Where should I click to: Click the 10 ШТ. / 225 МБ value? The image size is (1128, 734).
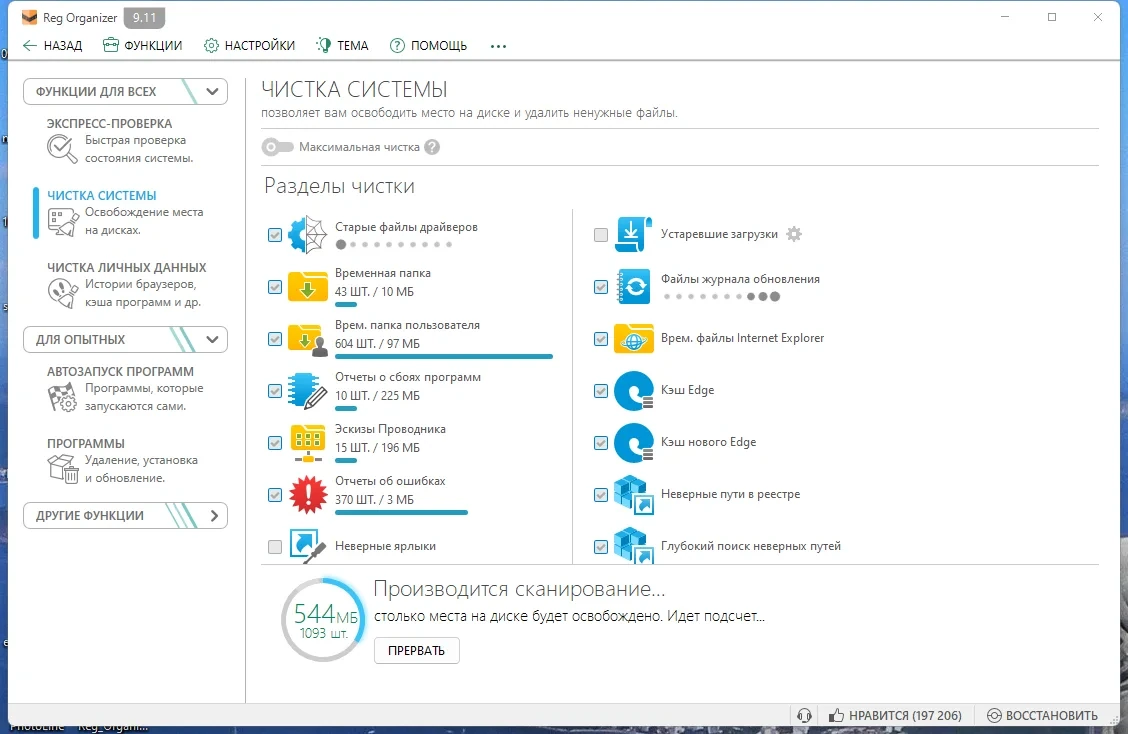tap(377, 395)
